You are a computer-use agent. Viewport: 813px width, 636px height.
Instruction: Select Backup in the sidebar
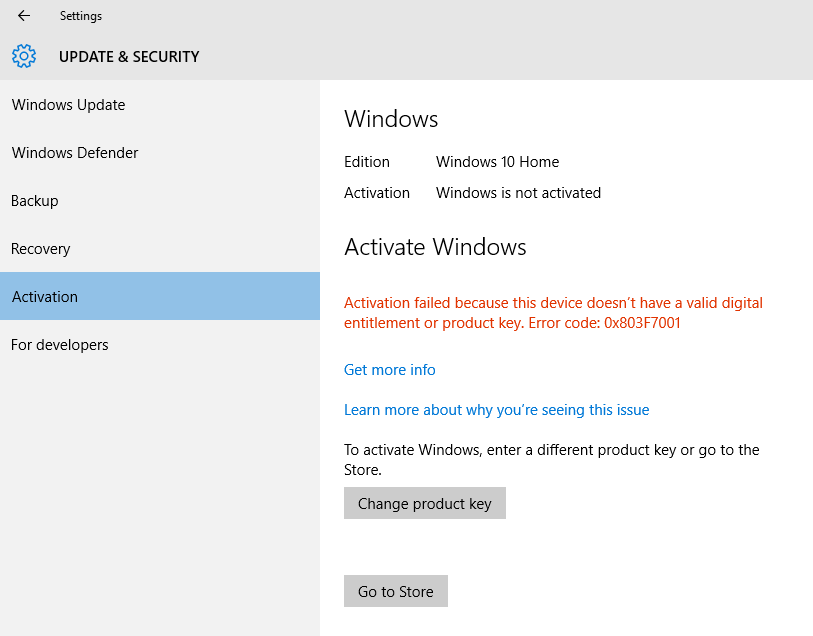click(160, 201)
